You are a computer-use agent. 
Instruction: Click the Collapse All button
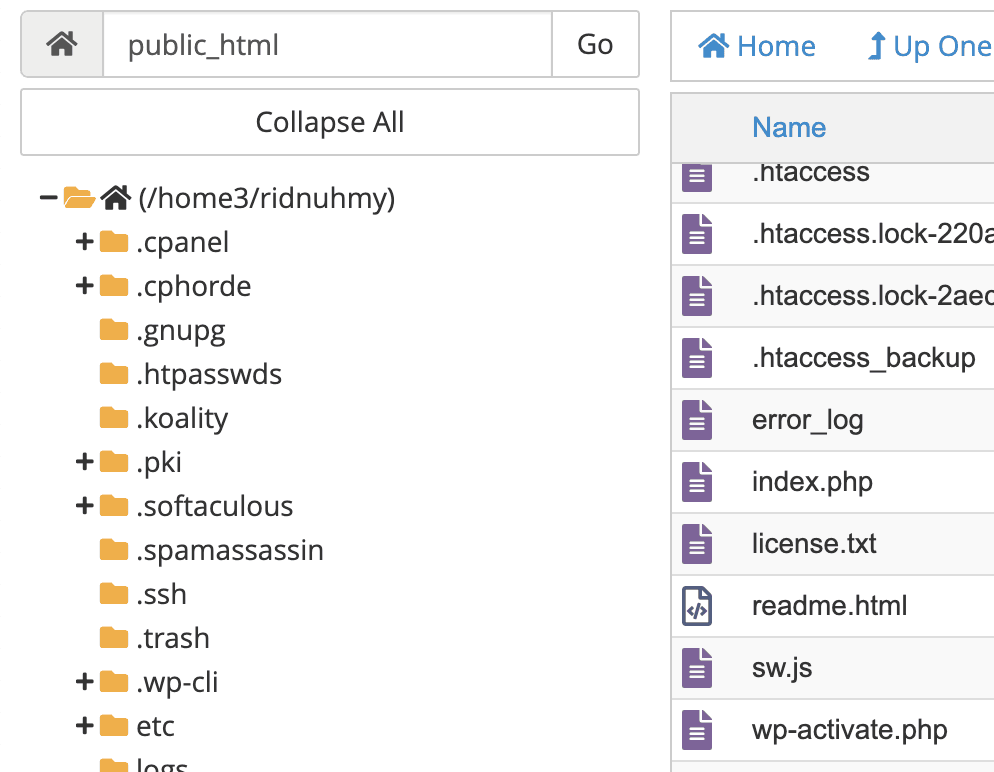coord(329,122)
